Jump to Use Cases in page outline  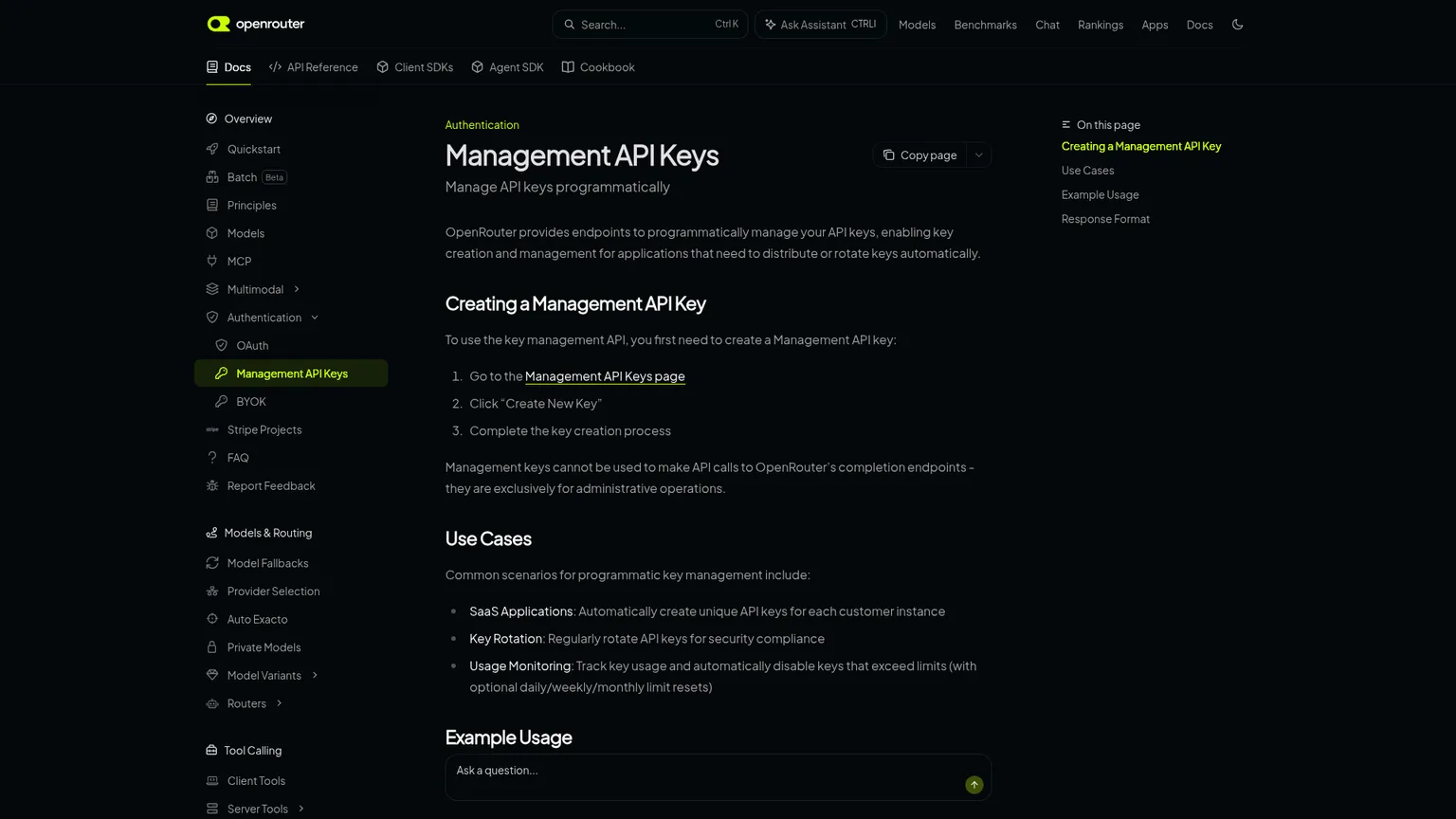[x=1087, y=171]
